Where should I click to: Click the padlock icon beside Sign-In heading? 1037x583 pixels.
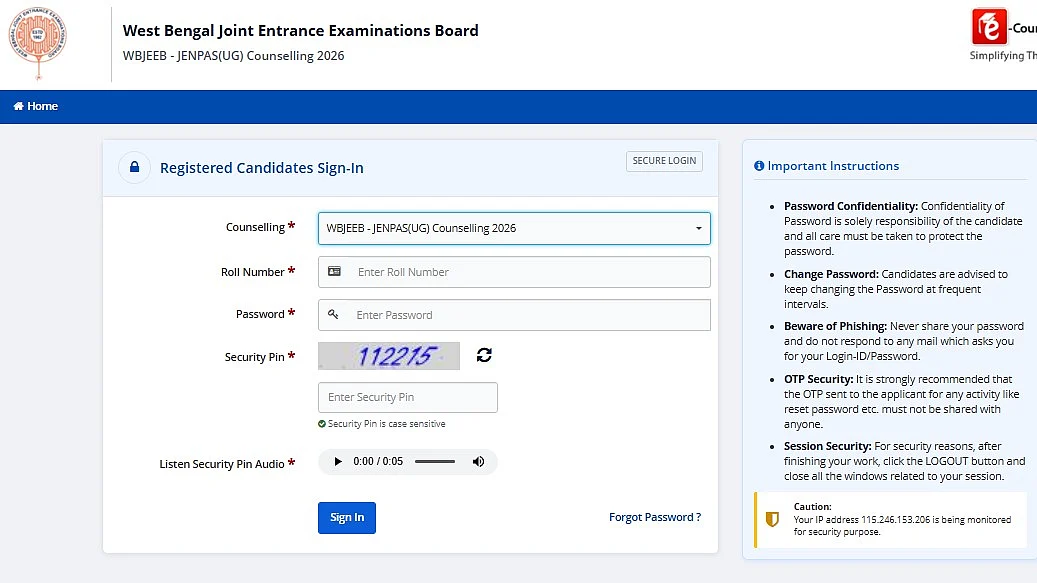(134, 167)
